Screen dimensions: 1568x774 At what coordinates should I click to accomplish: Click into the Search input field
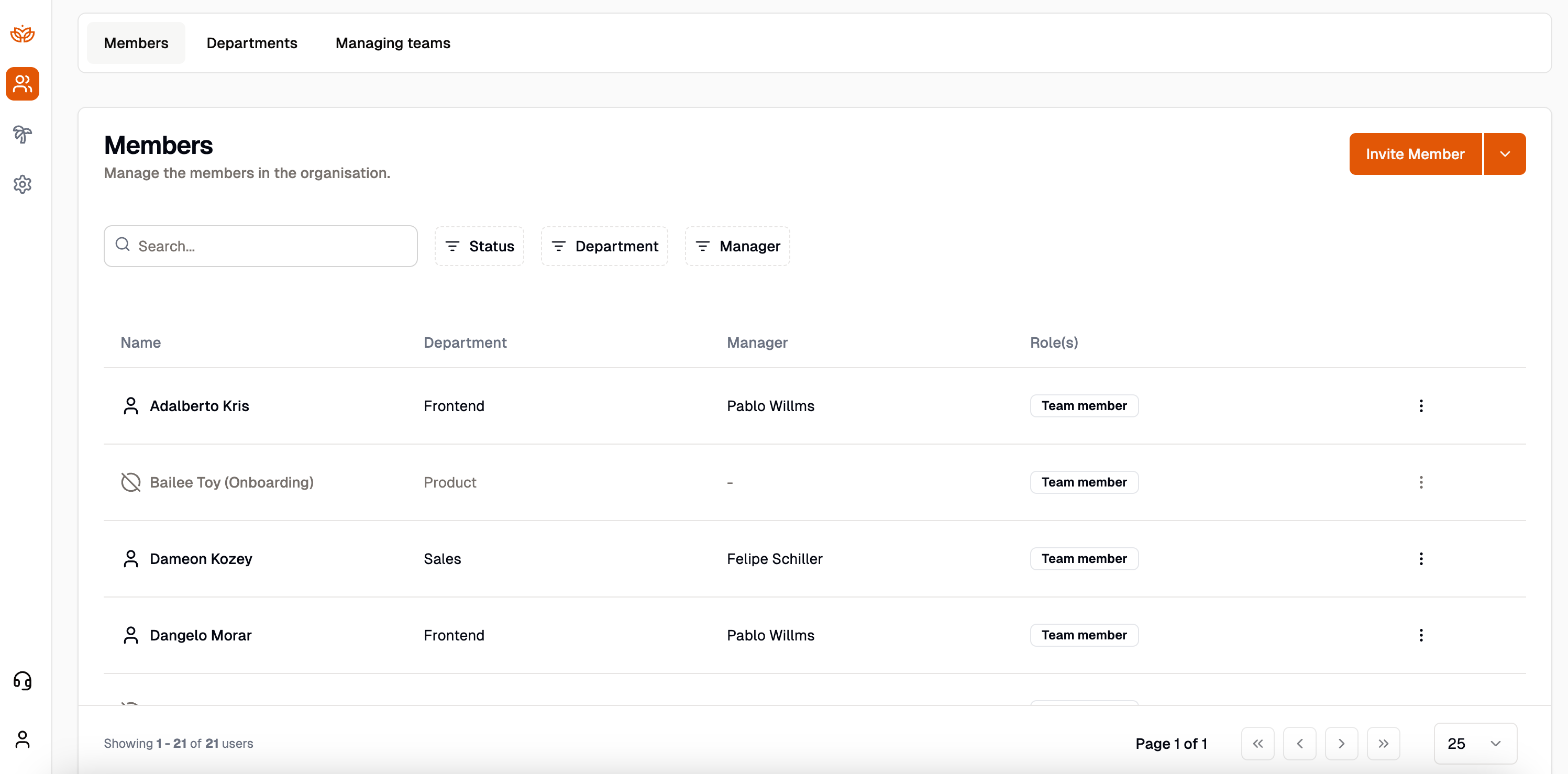click(x=260, y=247)
